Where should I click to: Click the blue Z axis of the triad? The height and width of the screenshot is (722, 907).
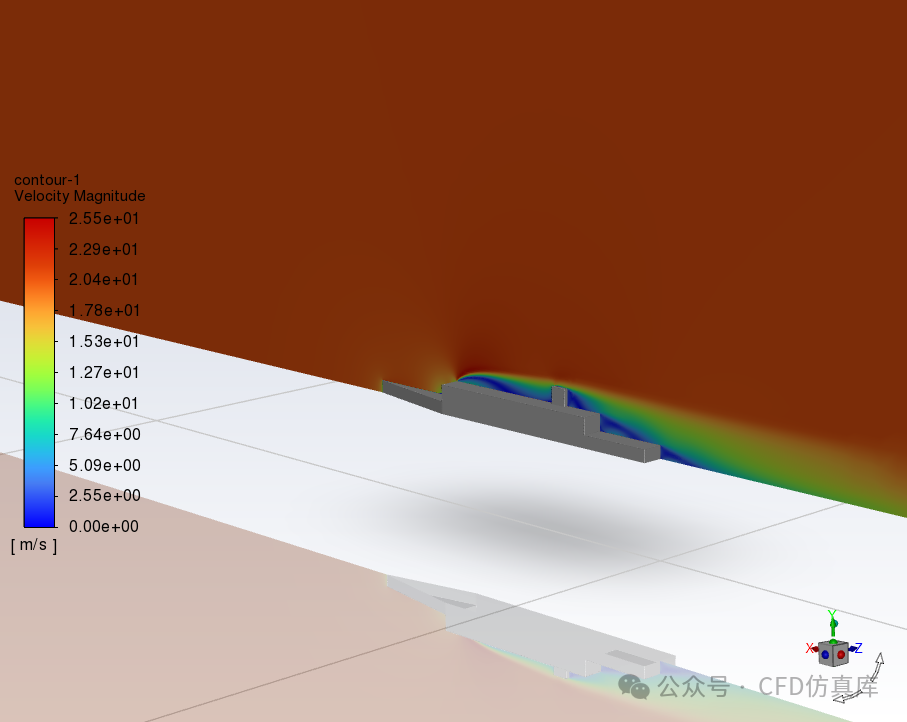tap(856, 648)
